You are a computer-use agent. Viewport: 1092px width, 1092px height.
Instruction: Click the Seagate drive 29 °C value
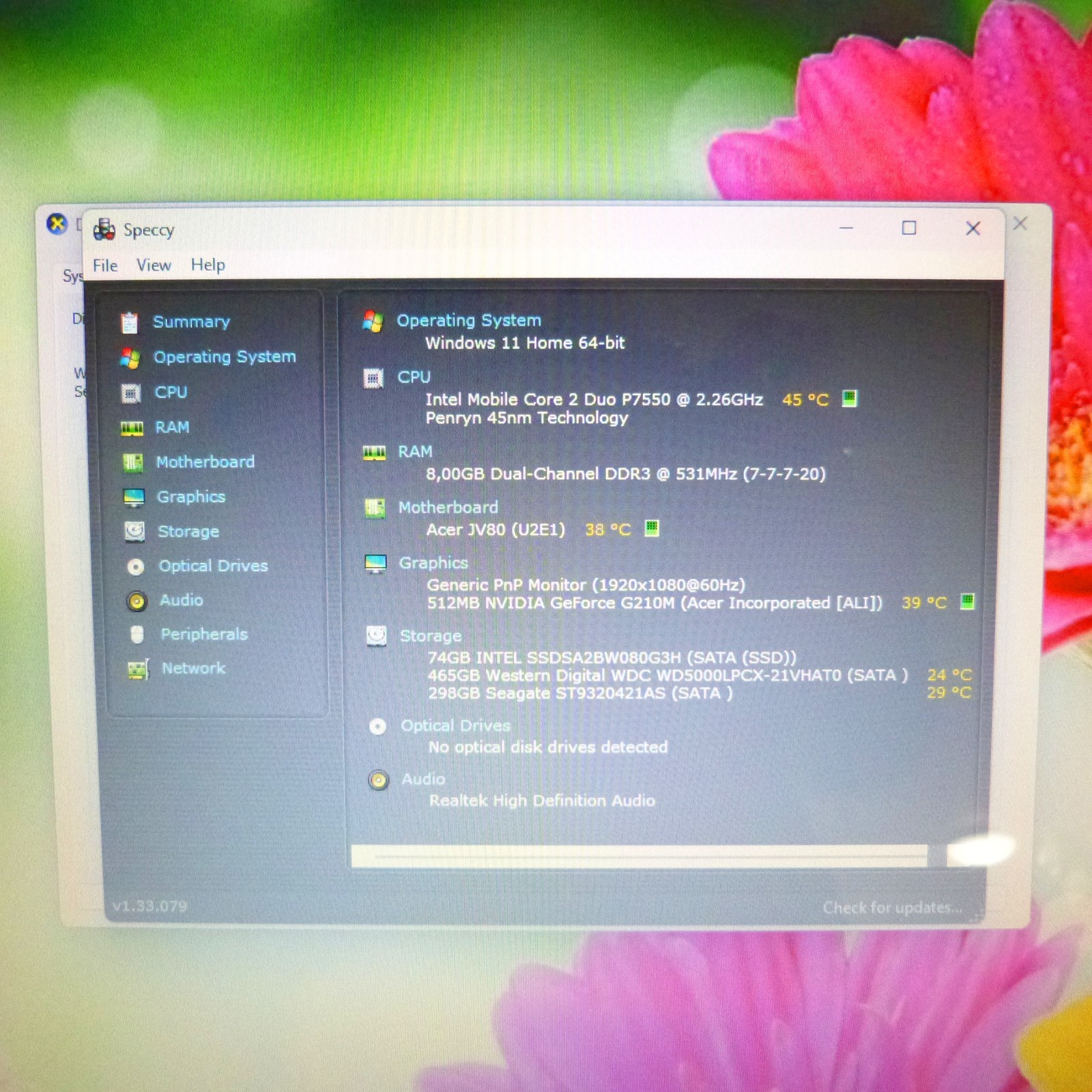(949, 693)
